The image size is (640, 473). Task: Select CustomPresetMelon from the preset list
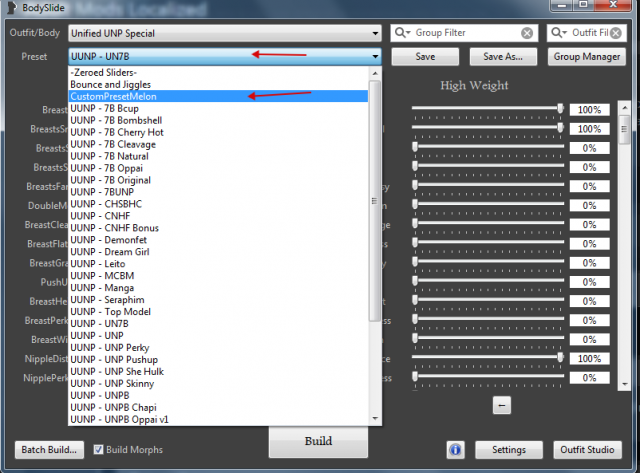click(x=112, y=96)
